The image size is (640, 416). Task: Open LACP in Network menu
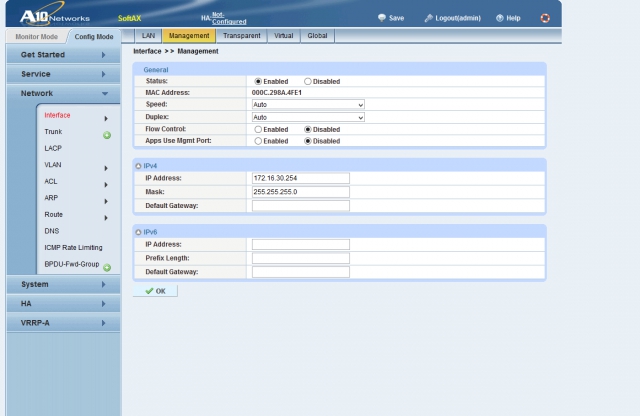coord(53,148)
